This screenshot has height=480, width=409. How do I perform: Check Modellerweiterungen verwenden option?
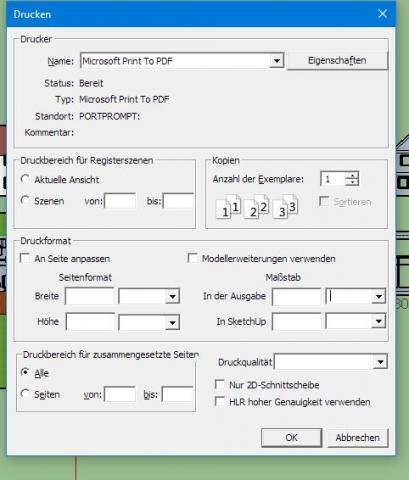[192, 258]
